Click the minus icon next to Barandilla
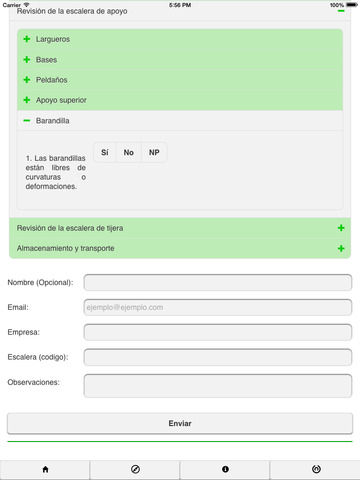Screen dimensions: 360x480 (27, 120)
